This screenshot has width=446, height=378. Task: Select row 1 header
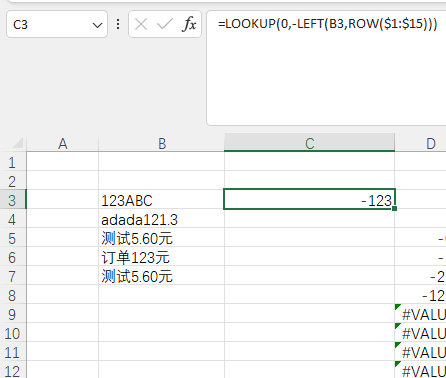pyautogui.click(x=12, y=162)
